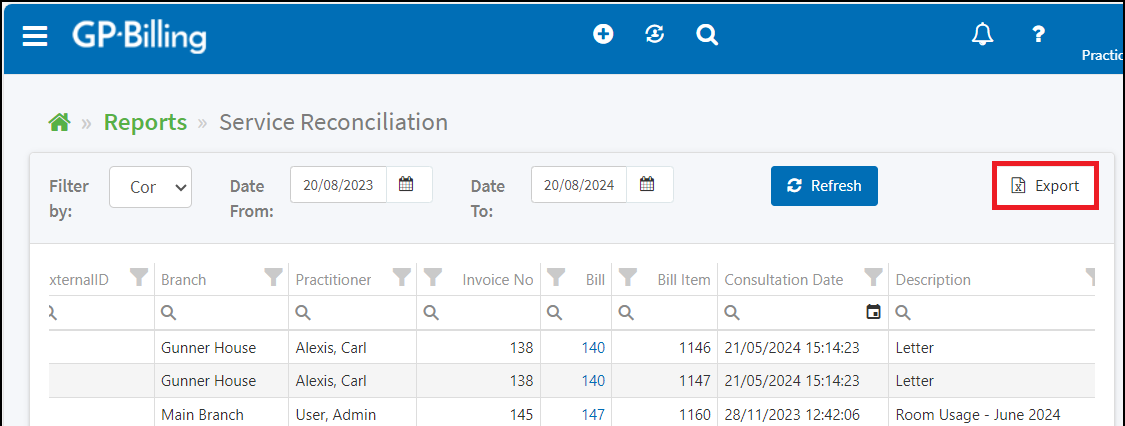
Task: Open the Date From calendar picker
Action: pos(406,184)
